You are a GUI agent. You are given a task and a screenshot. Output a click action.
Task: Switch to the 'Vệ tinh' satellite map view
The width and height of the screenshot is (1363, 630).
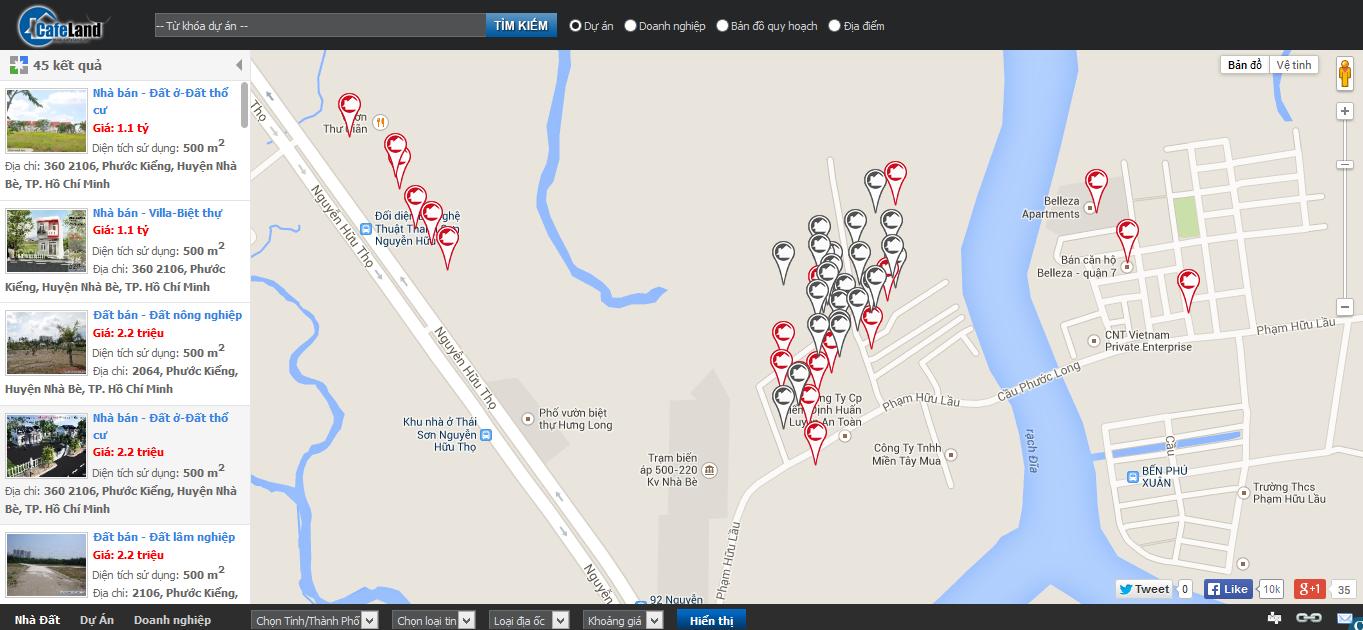coord(1293,65)
